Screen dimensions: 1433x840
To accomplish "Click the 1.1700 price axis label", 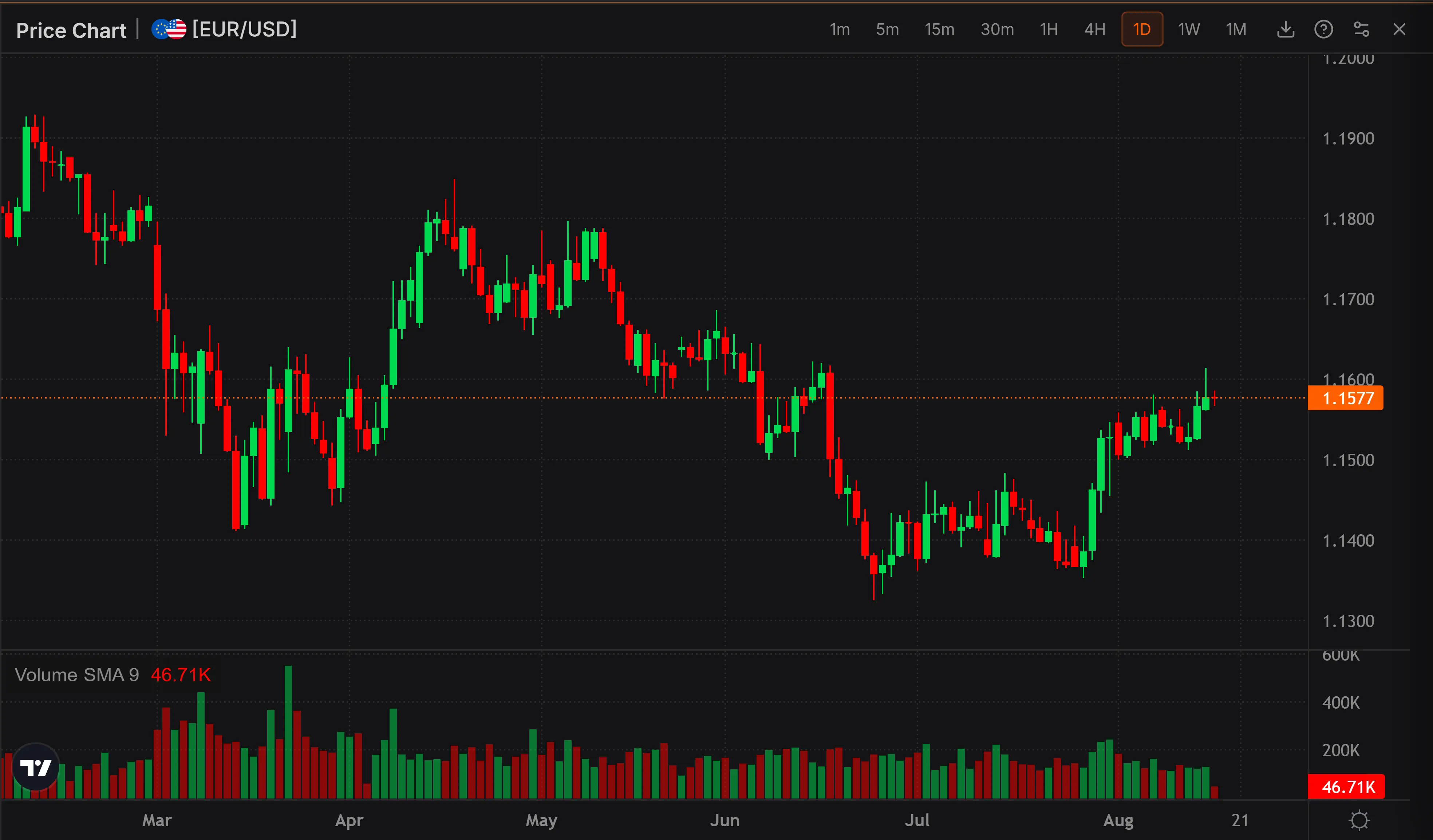I will point(1348,299).
